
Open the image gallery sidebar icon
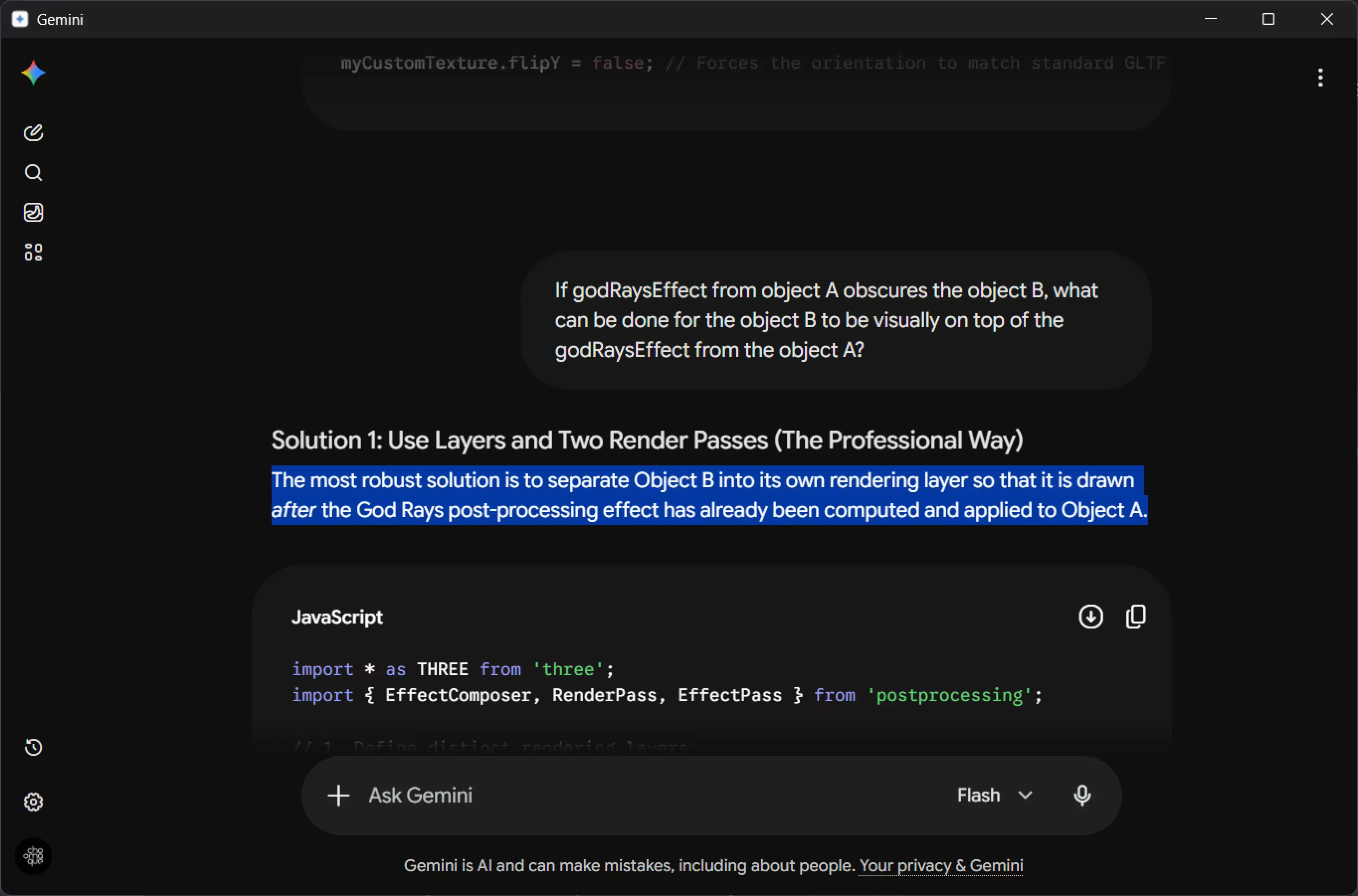tap(33, 213)
